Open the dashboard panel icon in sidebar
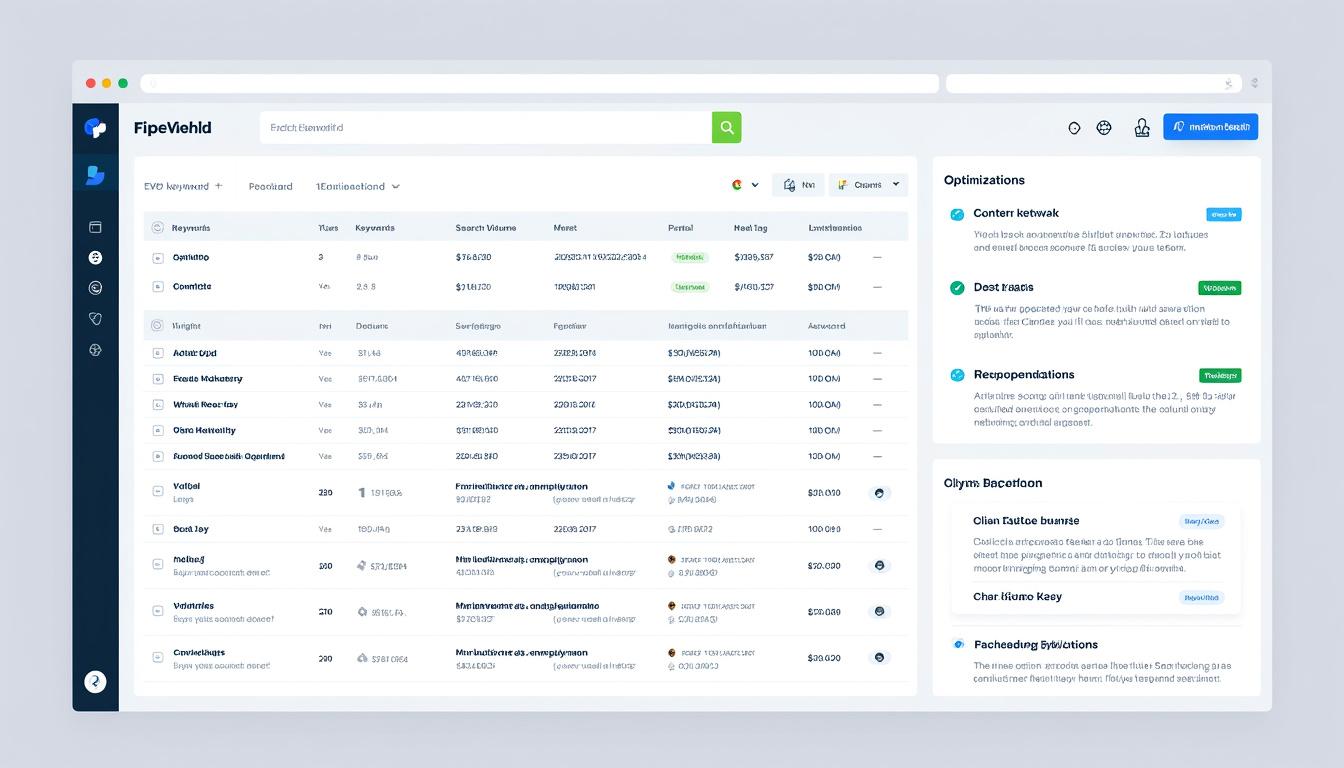Screen dimensions: 1344x768 [x=96, y=227]
